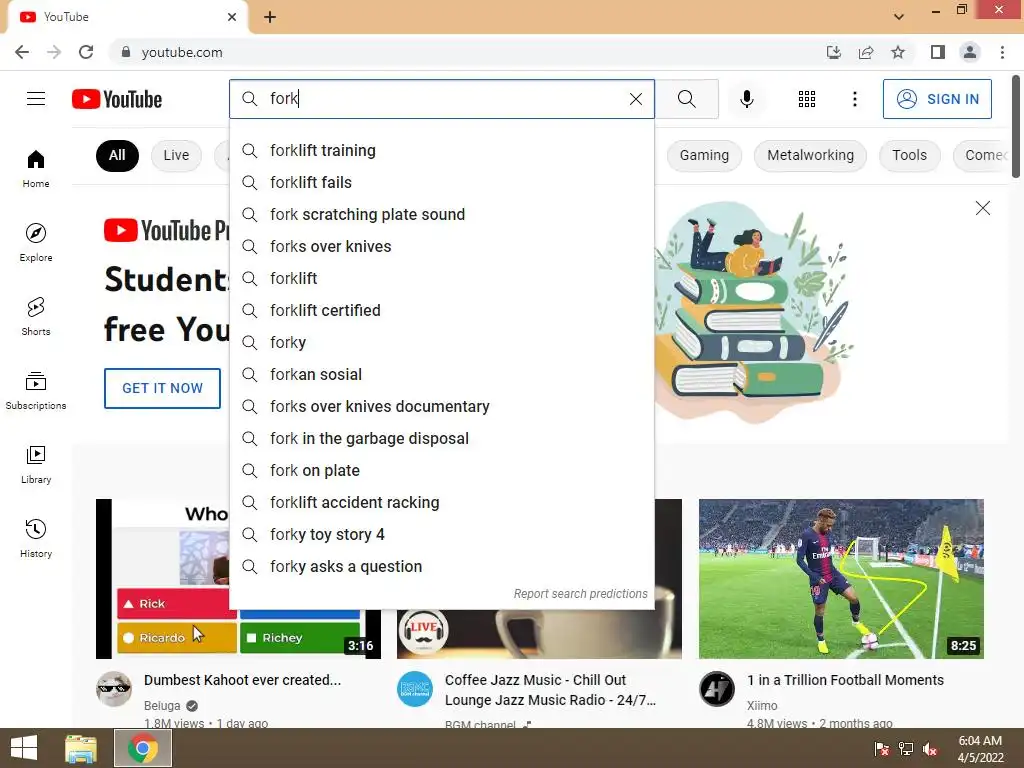1024x768 pixels.
Task: Open Library in the sidebar
Action: click(x=36, y=464)
